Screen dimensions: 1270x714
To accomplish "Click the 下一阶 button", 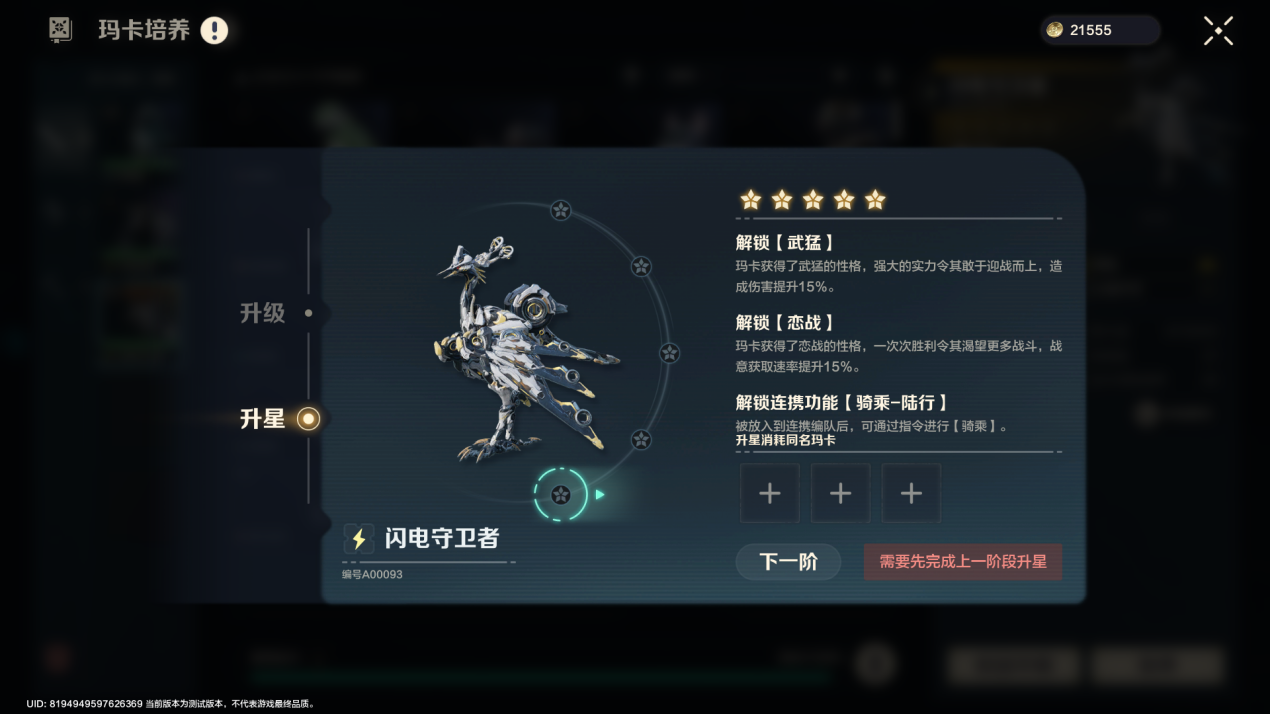I will [x=788, y=562].
